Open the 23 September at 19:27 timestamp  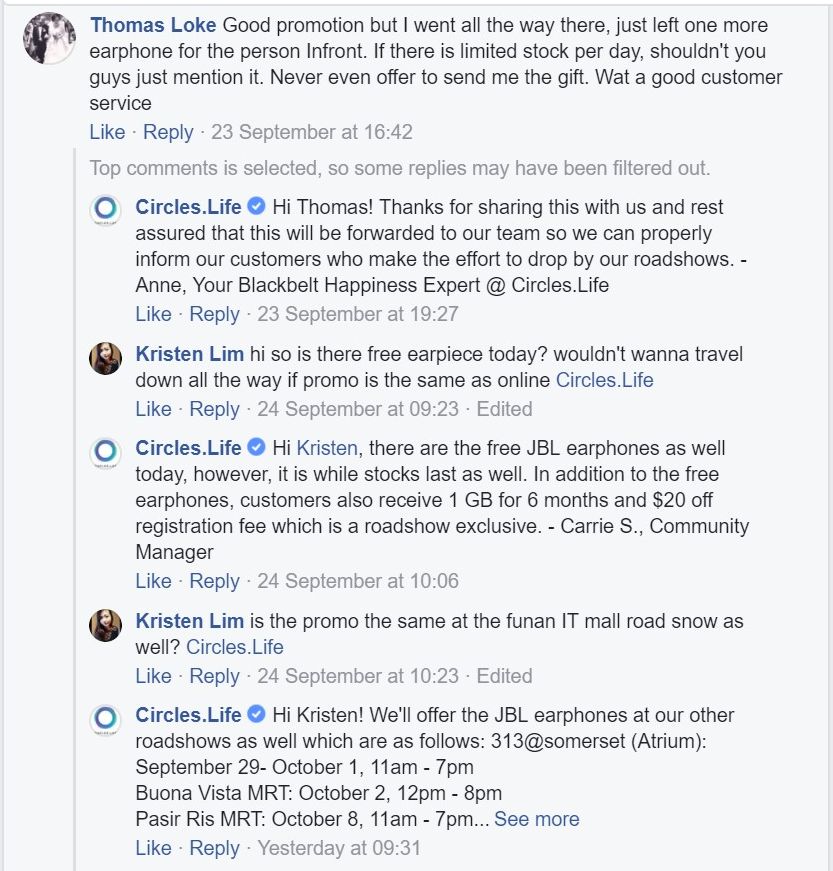[x=358, y=314]
